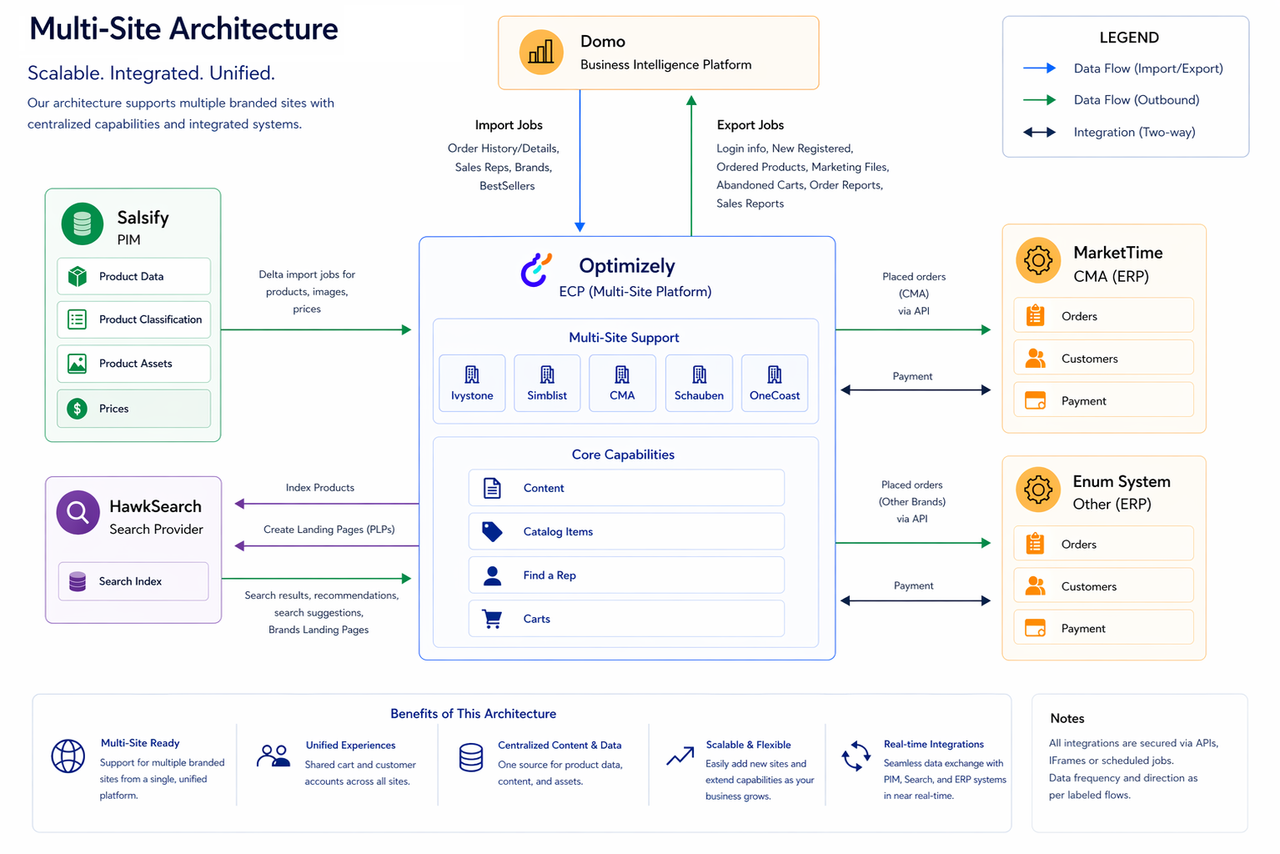Click the 'Scalable. Integrated. Unified.' subtitle
The image size is (1280, 854).
(151, 73)
